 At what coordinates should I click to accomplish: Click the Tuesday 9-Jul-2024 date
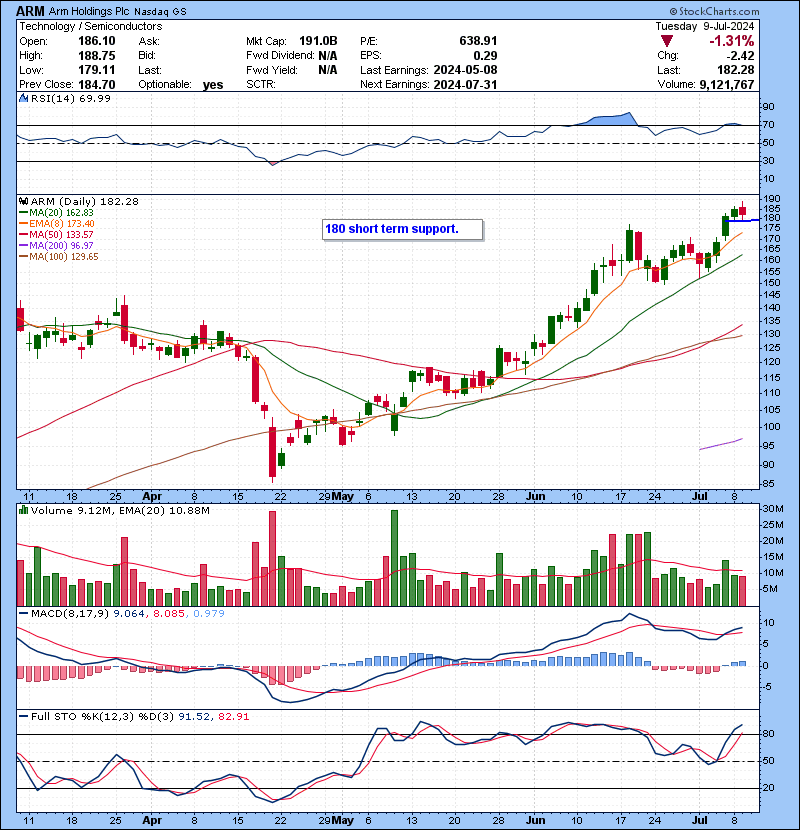click(x=705, y=26)
